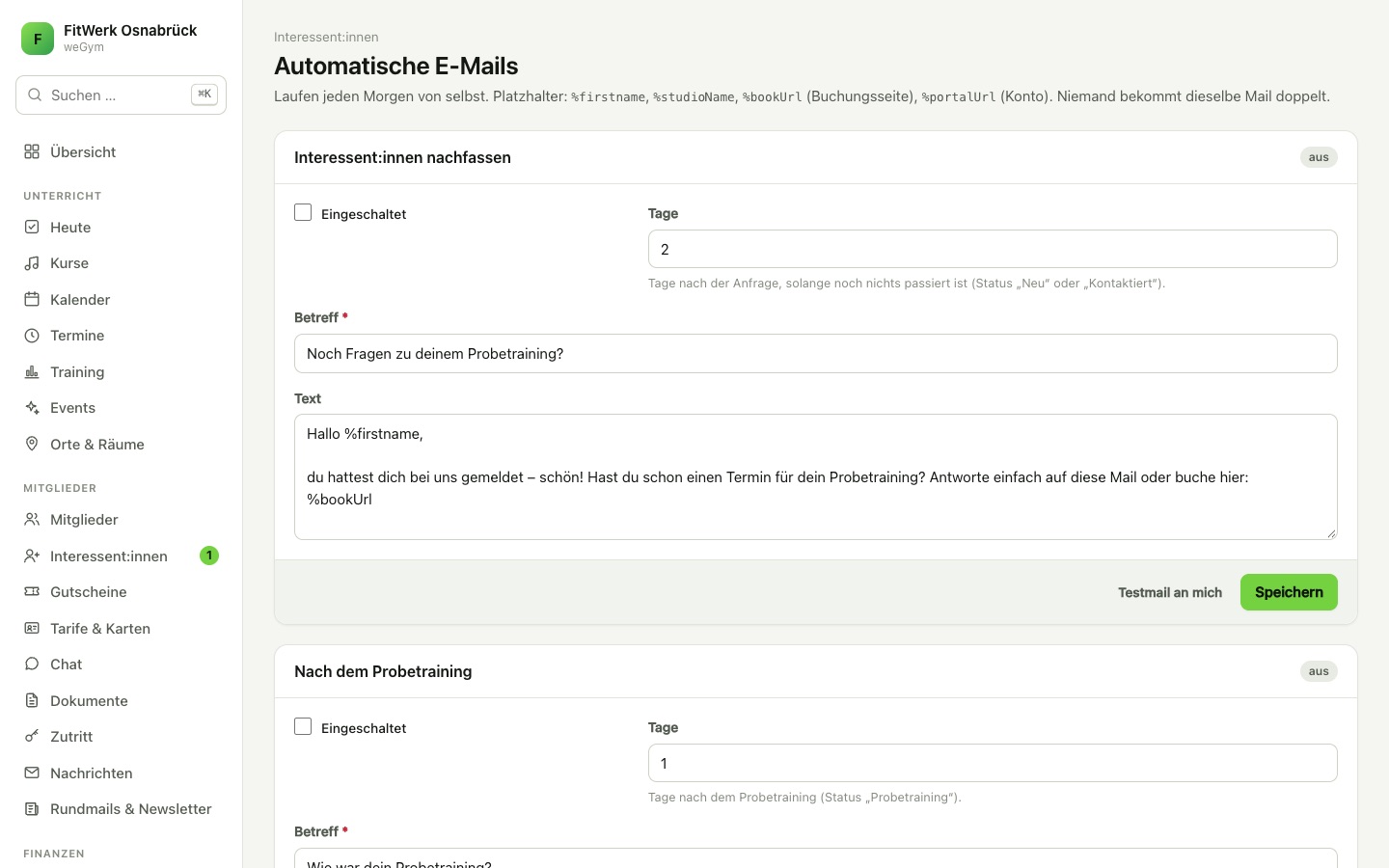
Task: Click the Heute checkmark icon
Action: tap(32, 227)
